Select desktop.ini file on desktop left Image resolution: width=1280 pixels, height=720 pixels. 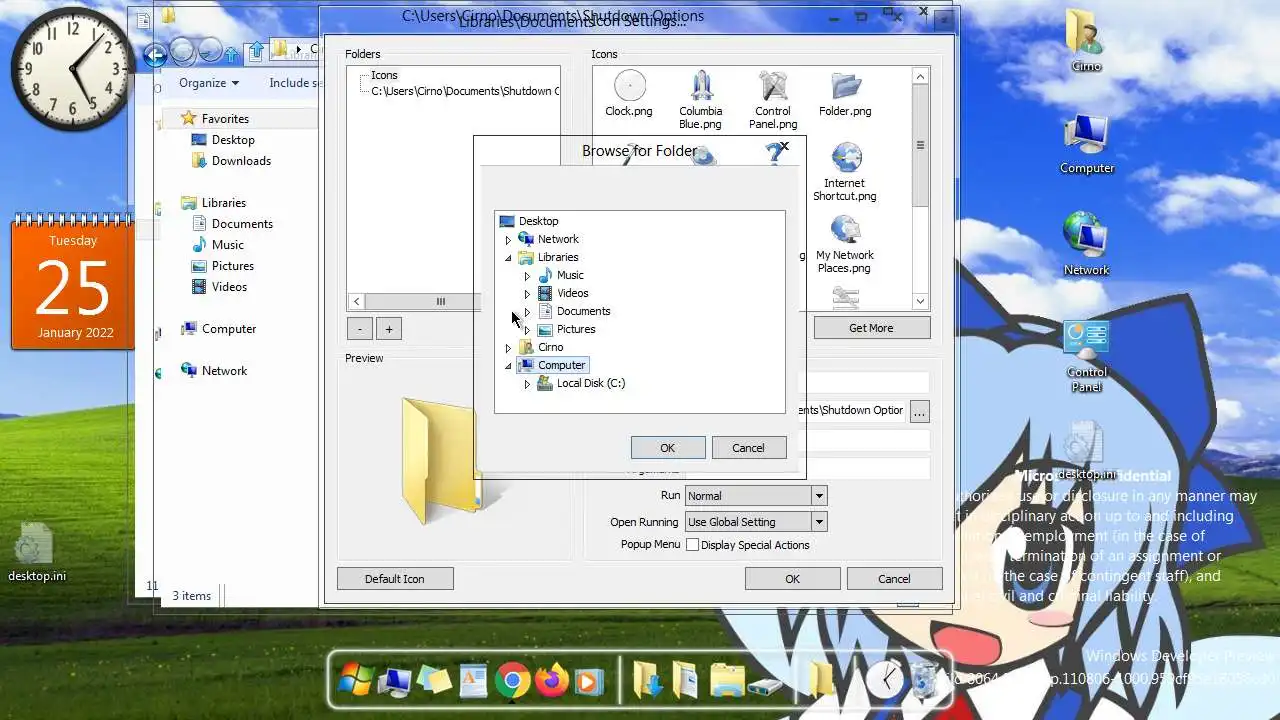pyautogui.click(x=37, y=552)
